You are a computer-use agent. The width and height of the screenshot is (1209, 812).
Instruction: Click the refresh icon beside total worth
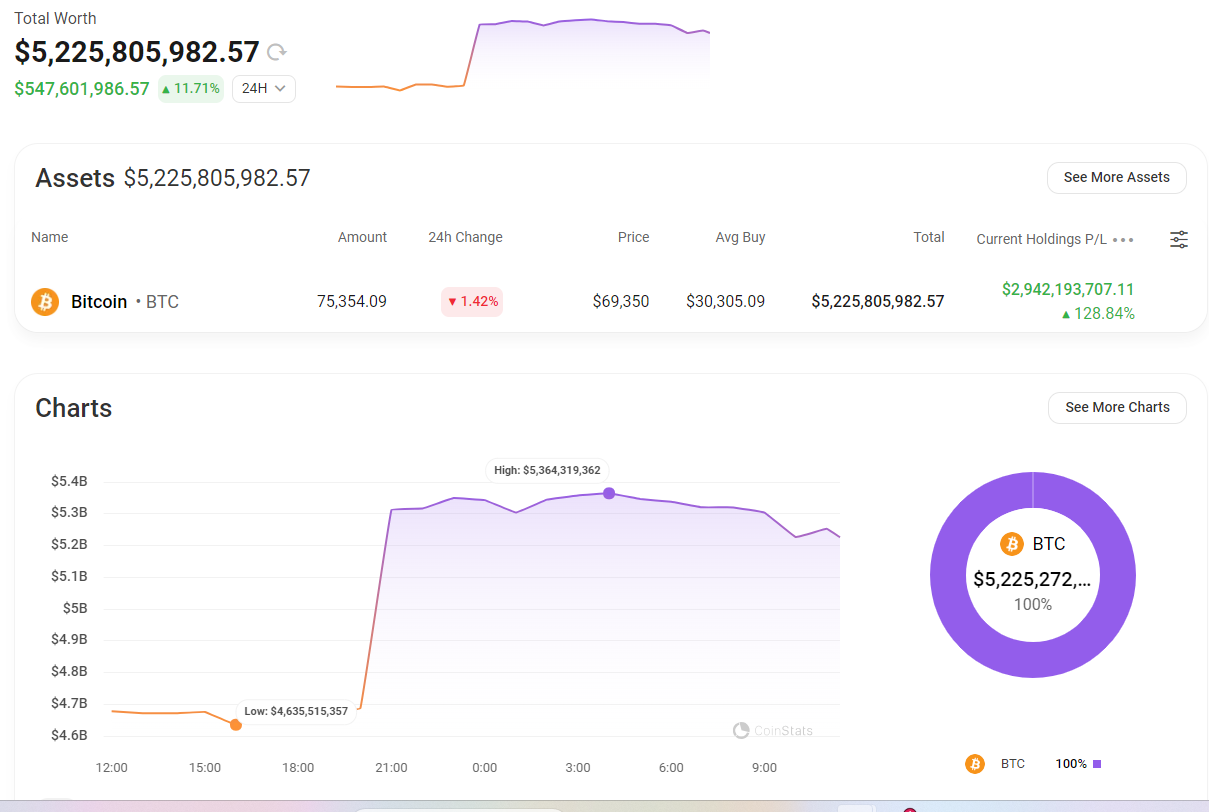(277, 52)
